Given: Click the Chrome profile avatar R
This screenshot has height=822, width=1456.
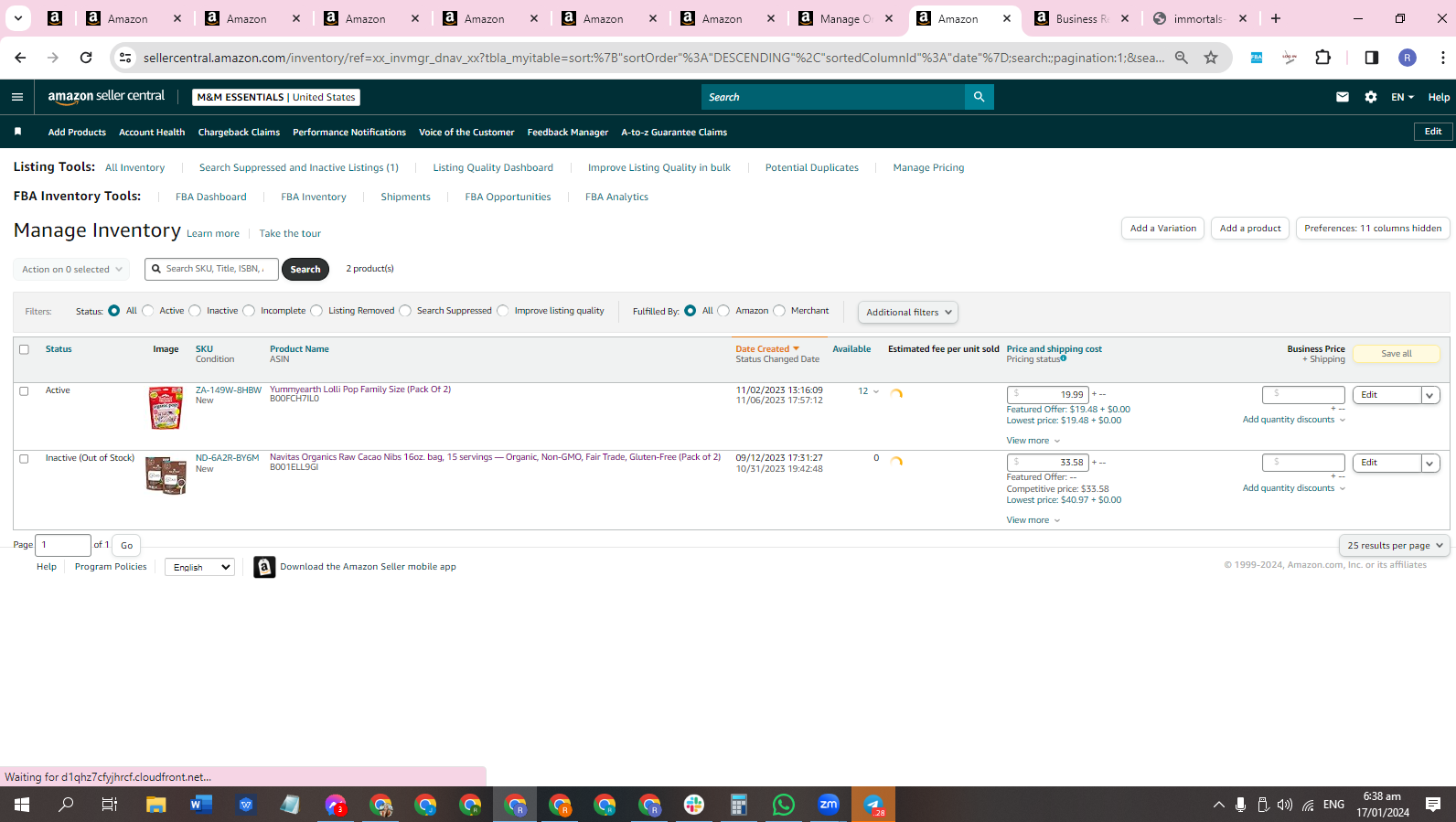Looking at the screenshot, I should coord(1408,58).
